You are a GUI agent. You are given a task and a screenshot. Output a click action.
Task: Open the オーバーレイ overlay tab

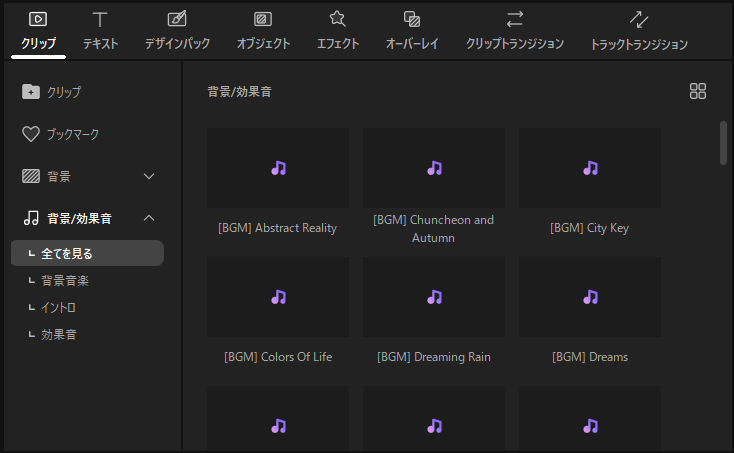pyautogui.click(x=411, y=30)
